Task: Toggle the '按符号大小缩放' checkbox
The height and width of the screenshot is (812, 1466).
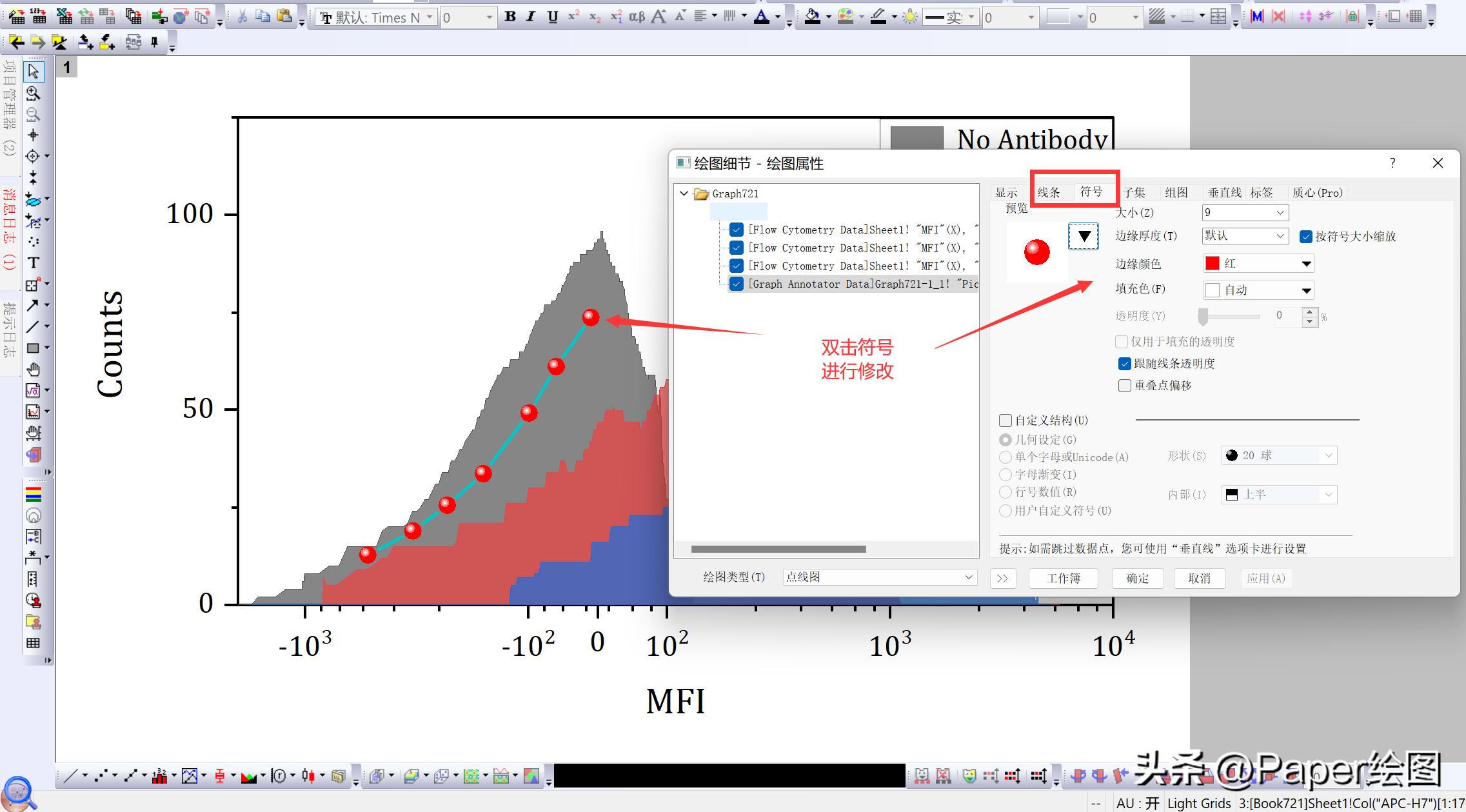Action: pyautogui.click(x=1306, y=237)
